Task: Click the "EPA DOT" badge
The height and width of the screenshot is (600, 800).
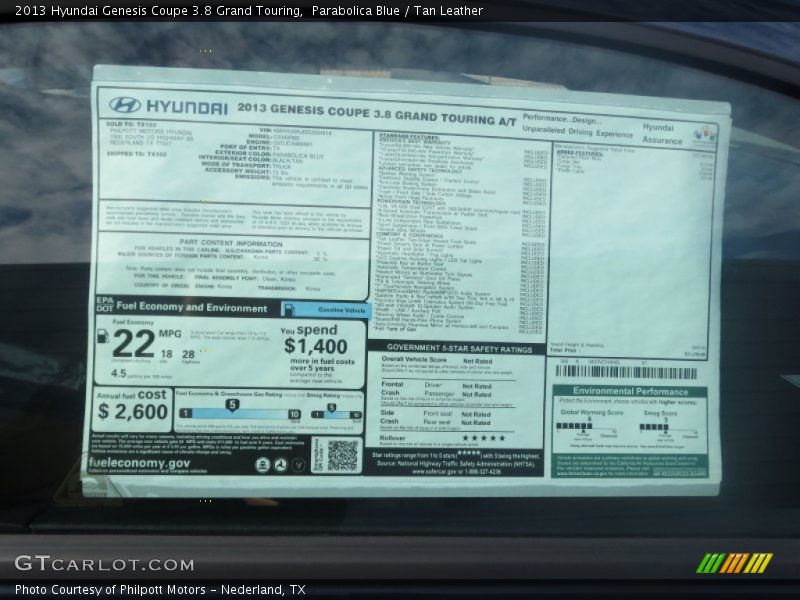Action: [x=105, y=304]
